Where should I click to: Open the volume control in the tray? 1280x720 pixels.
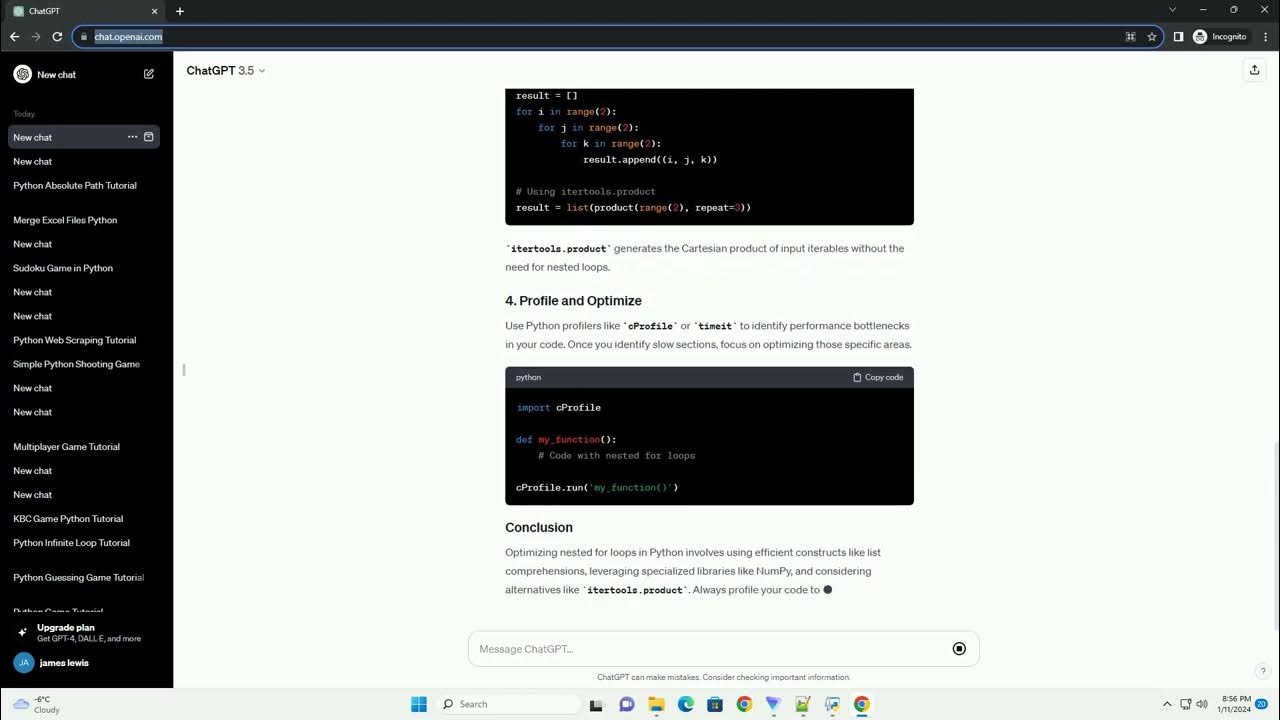[x=1201, y=704]
